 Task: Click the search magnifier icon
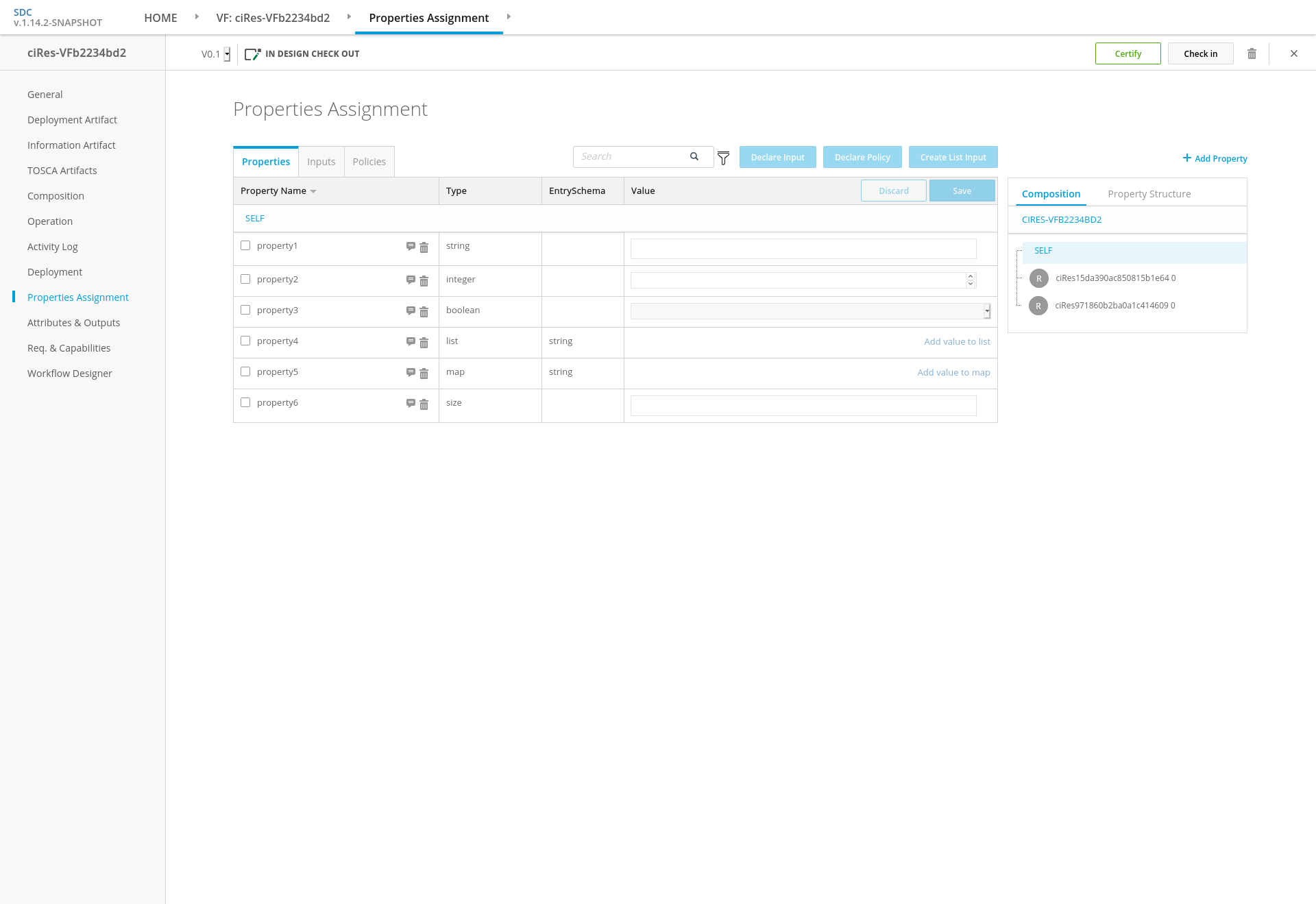[694, 156]
